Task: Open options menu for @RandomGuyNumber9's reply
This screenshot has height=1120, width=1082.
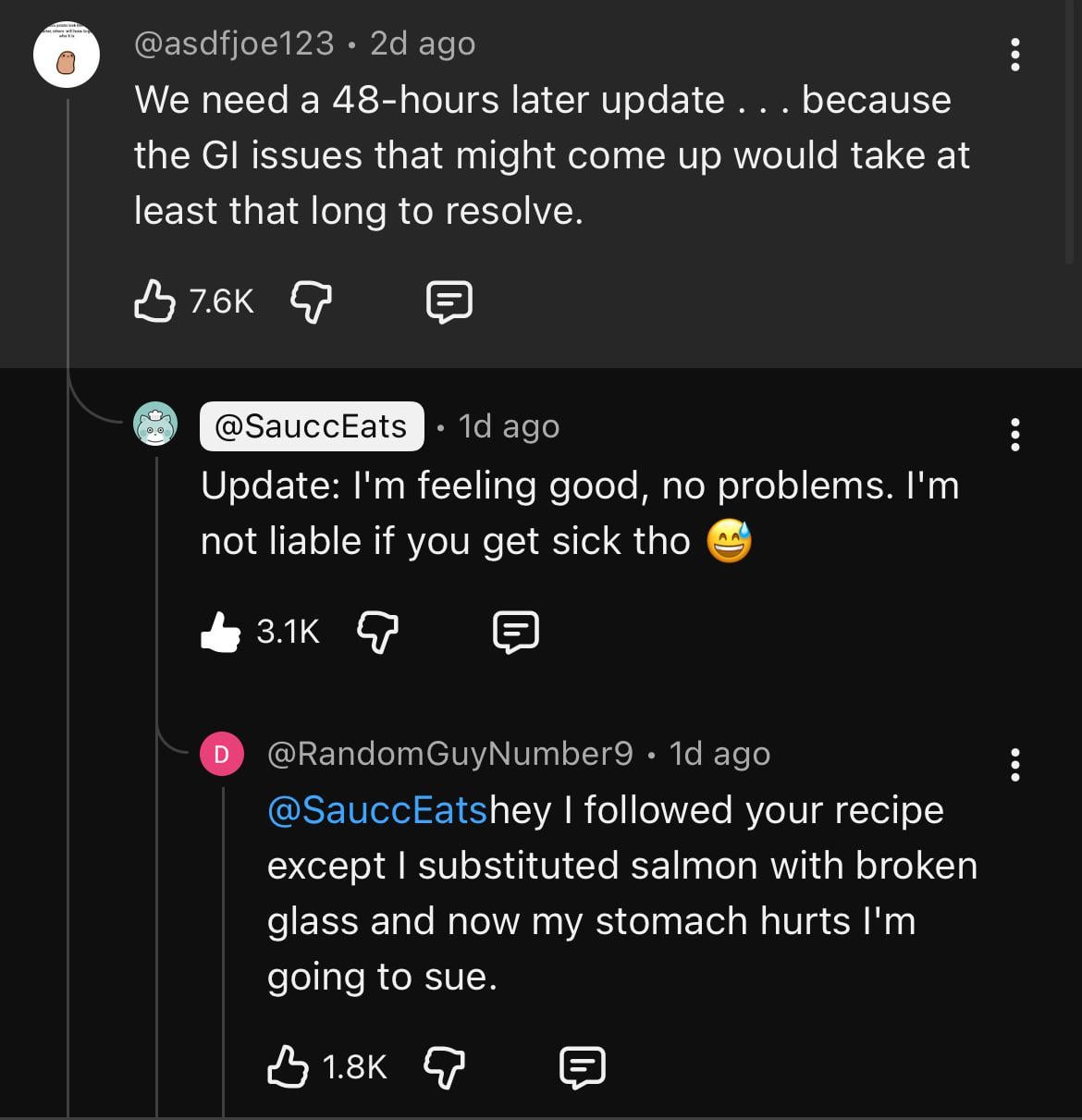Action: click(x=1015, y=765)
